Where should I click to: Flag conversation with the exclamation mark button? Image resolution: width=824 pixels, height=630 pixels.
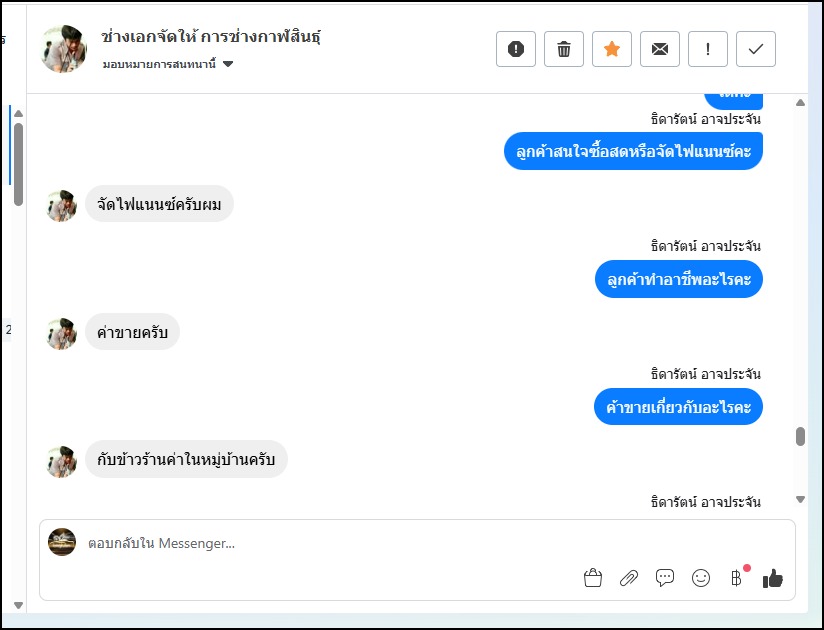[x=708, y=49]
